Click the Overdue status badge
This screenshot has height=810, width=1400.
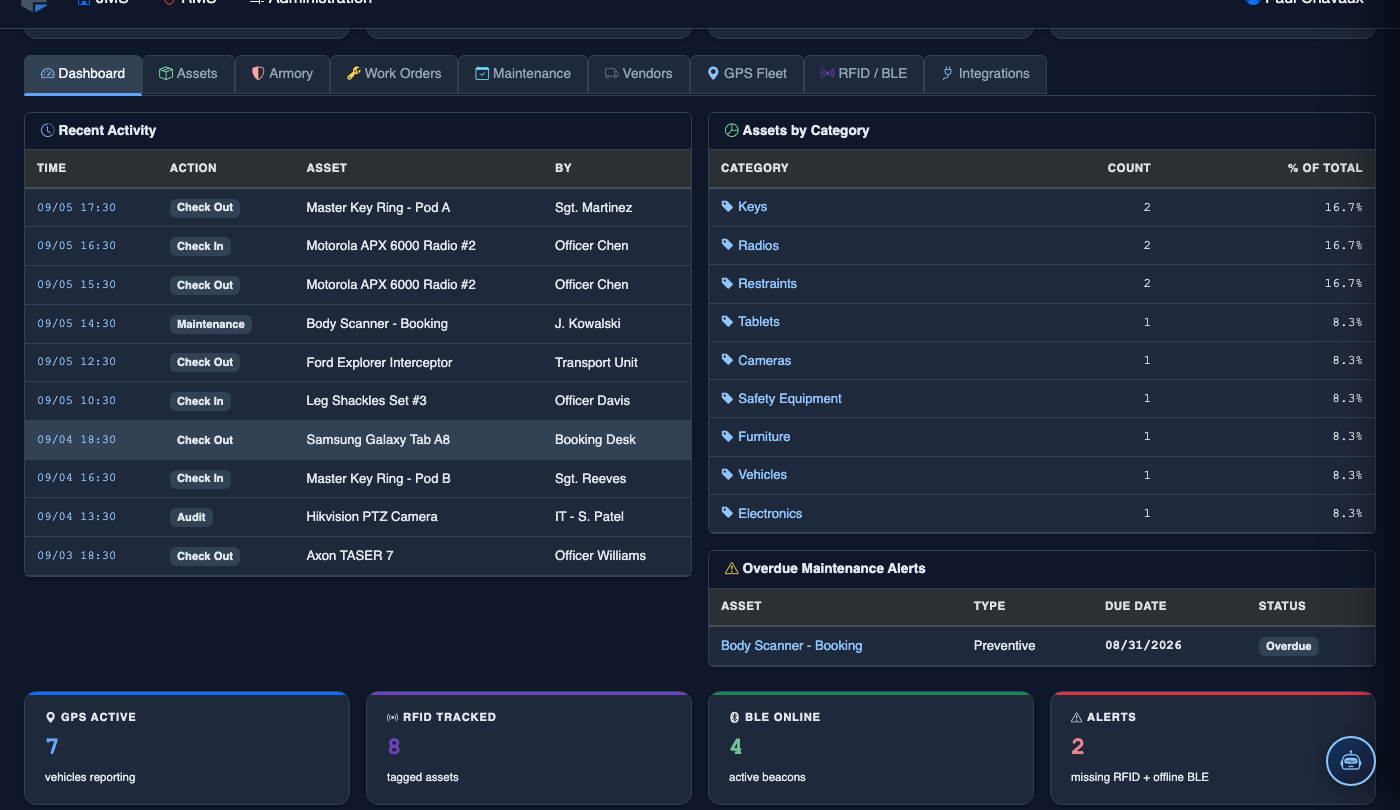(1289, 646)
